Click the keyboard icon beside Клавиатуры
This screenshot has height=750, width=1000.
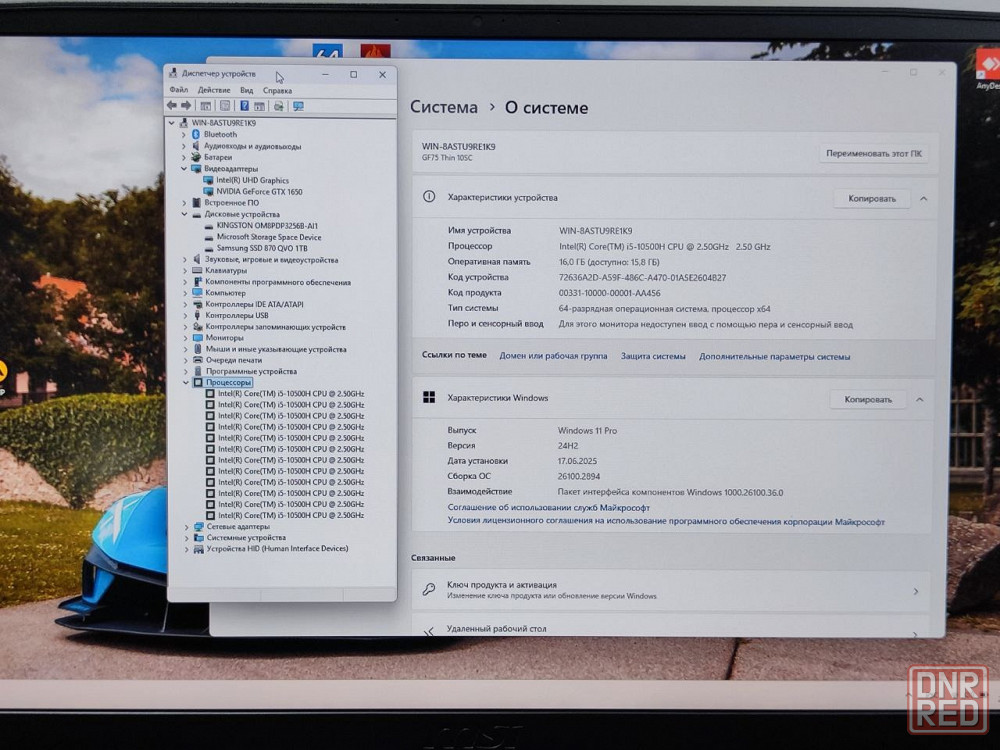pyautogui.click(x=197, y=270)
